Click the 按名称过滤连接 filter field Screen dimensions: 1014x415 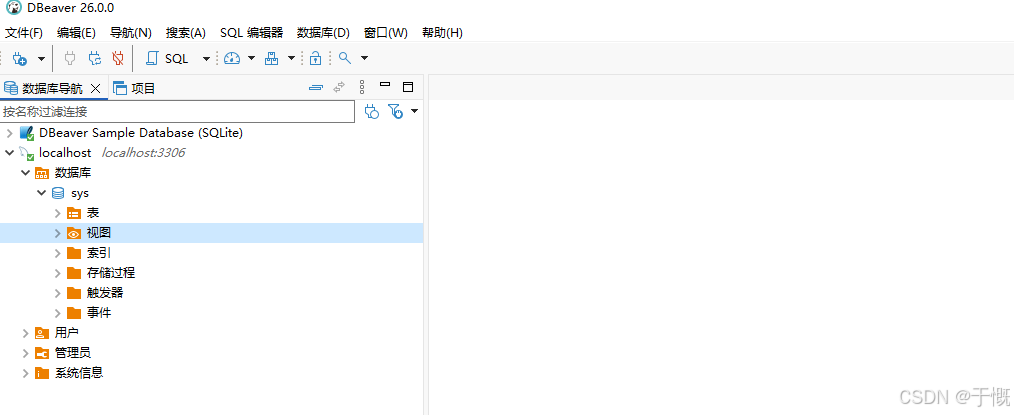178,112
